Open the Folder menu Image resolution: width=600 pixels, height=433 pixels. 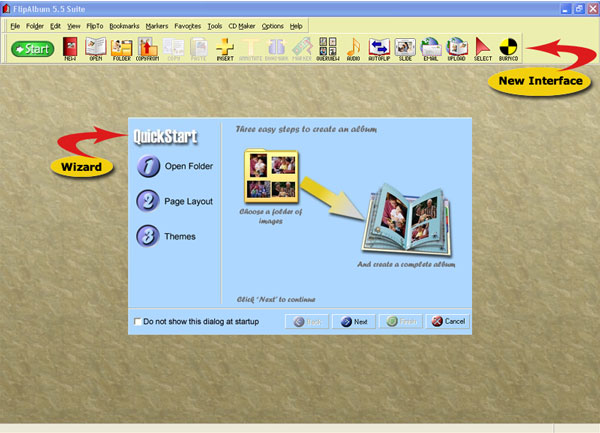coord(34,26)
